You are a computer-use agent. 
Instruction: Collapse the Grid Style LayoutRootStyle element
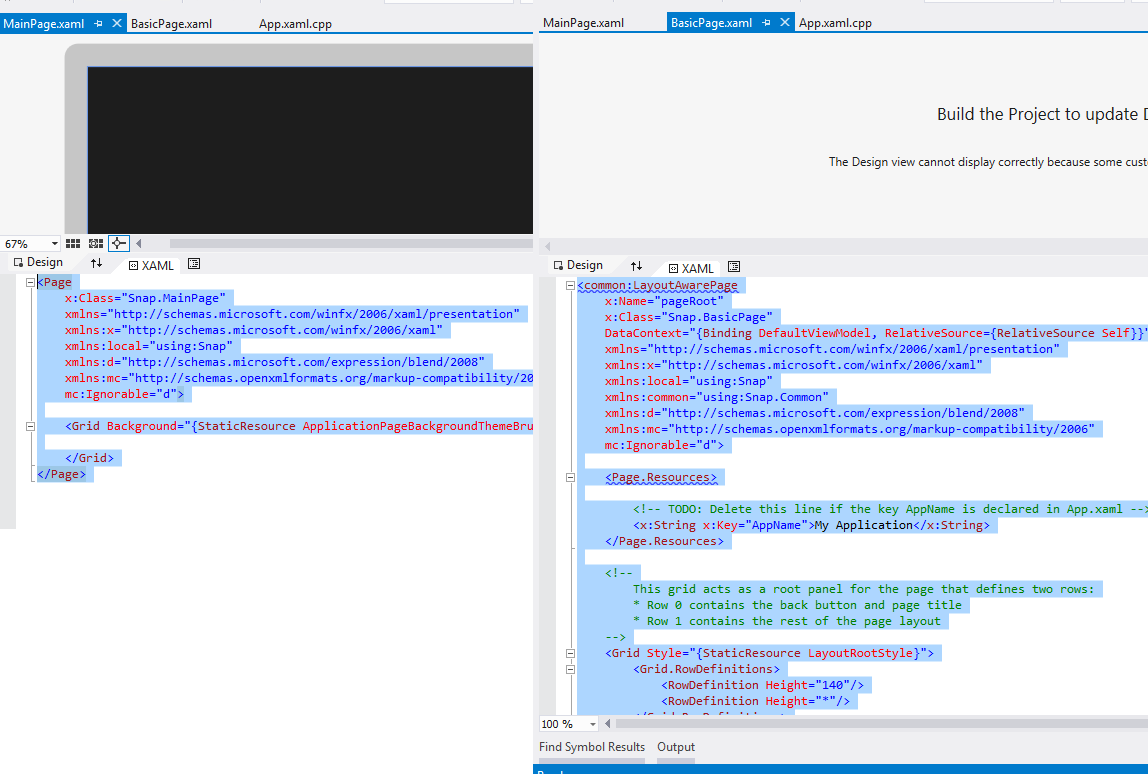[x=570, y=654]
